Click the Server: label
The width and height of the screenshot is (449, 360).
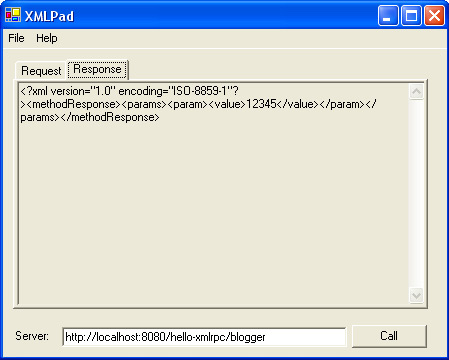click(x=32, y=336)
